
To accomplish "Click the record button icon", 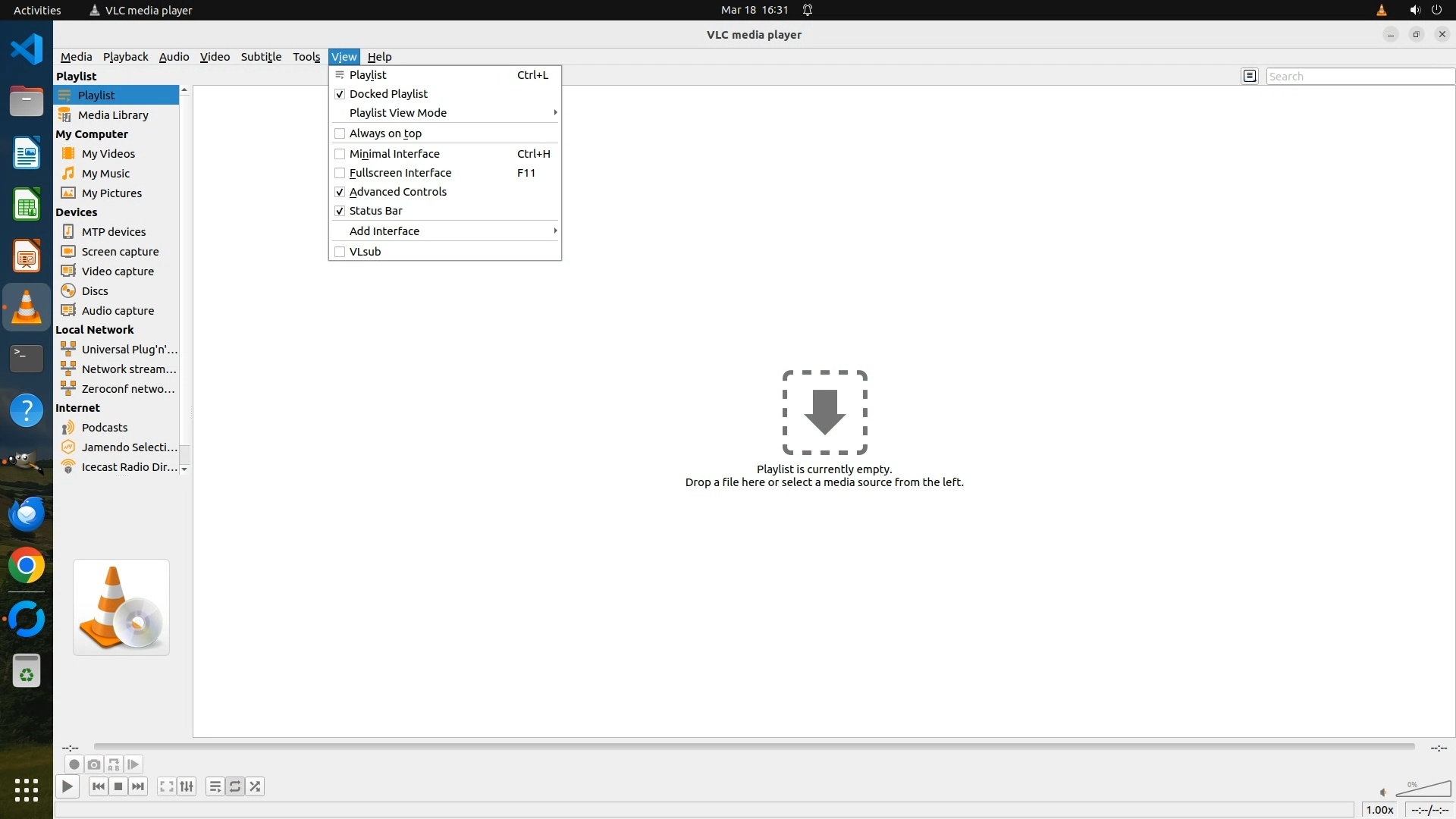I will pyautogui.click(x=74, y=764).
